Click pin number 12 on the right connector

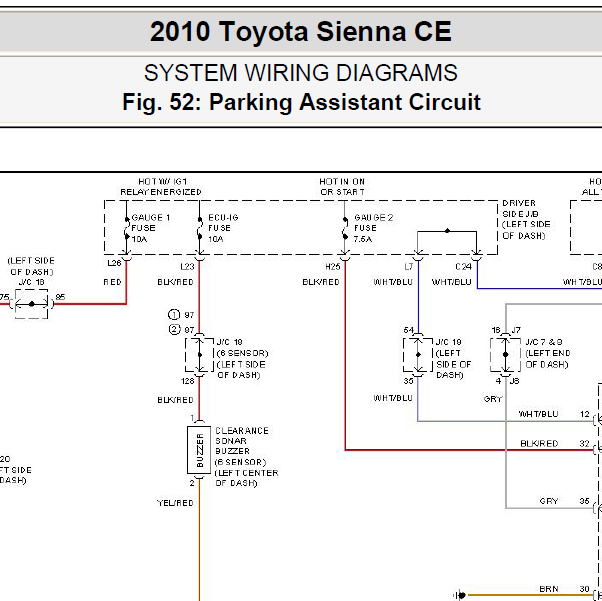(x=585, y=414)
